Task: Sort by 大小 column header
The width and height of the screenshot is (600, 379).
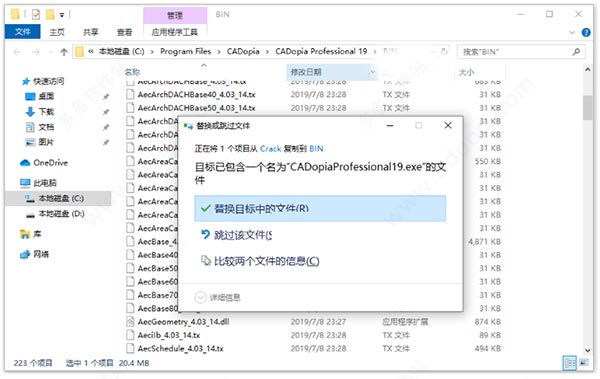Action: coord(466,72)
